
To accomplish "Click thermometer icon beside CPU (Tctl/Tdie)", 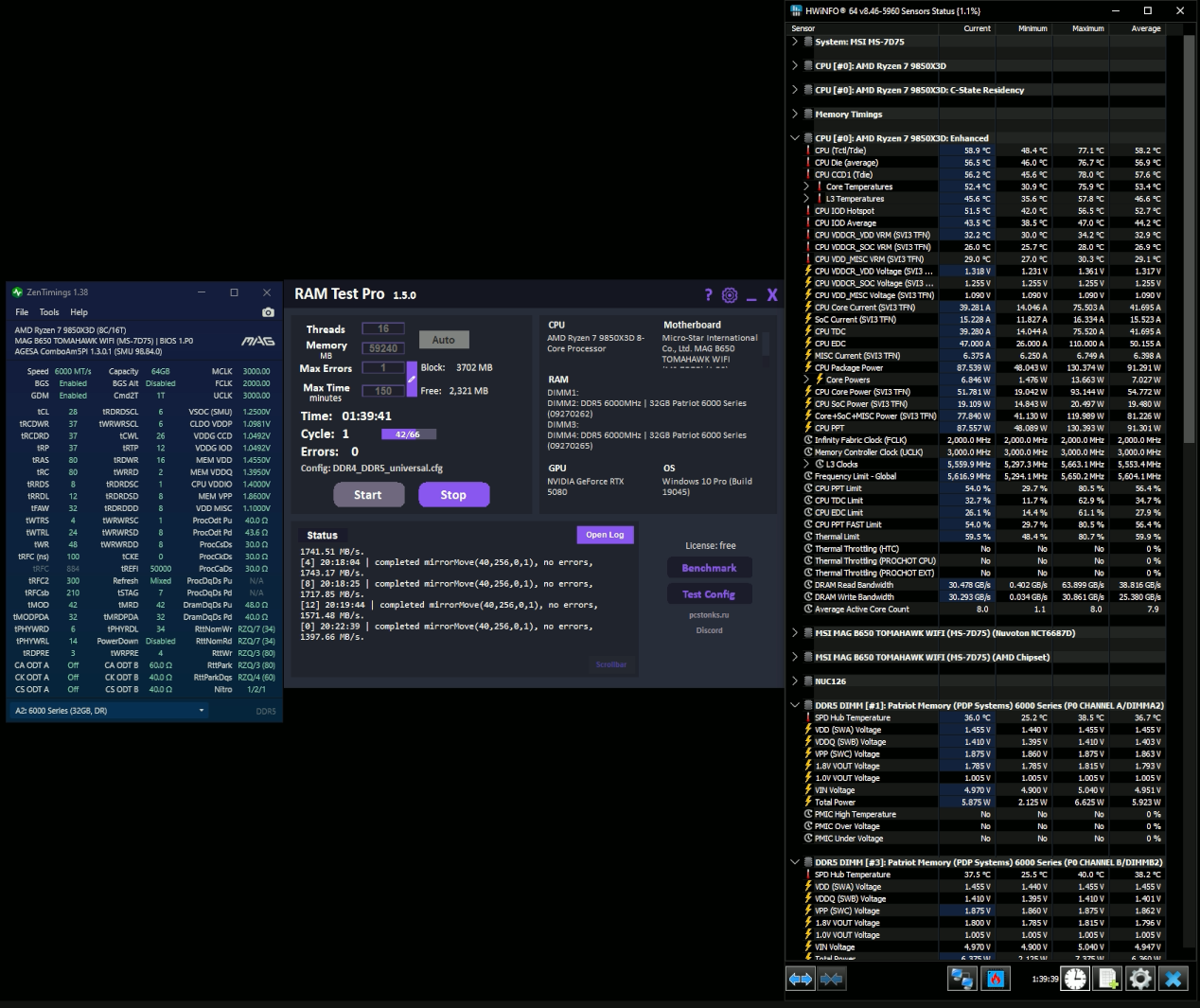I will click(808, 150).
